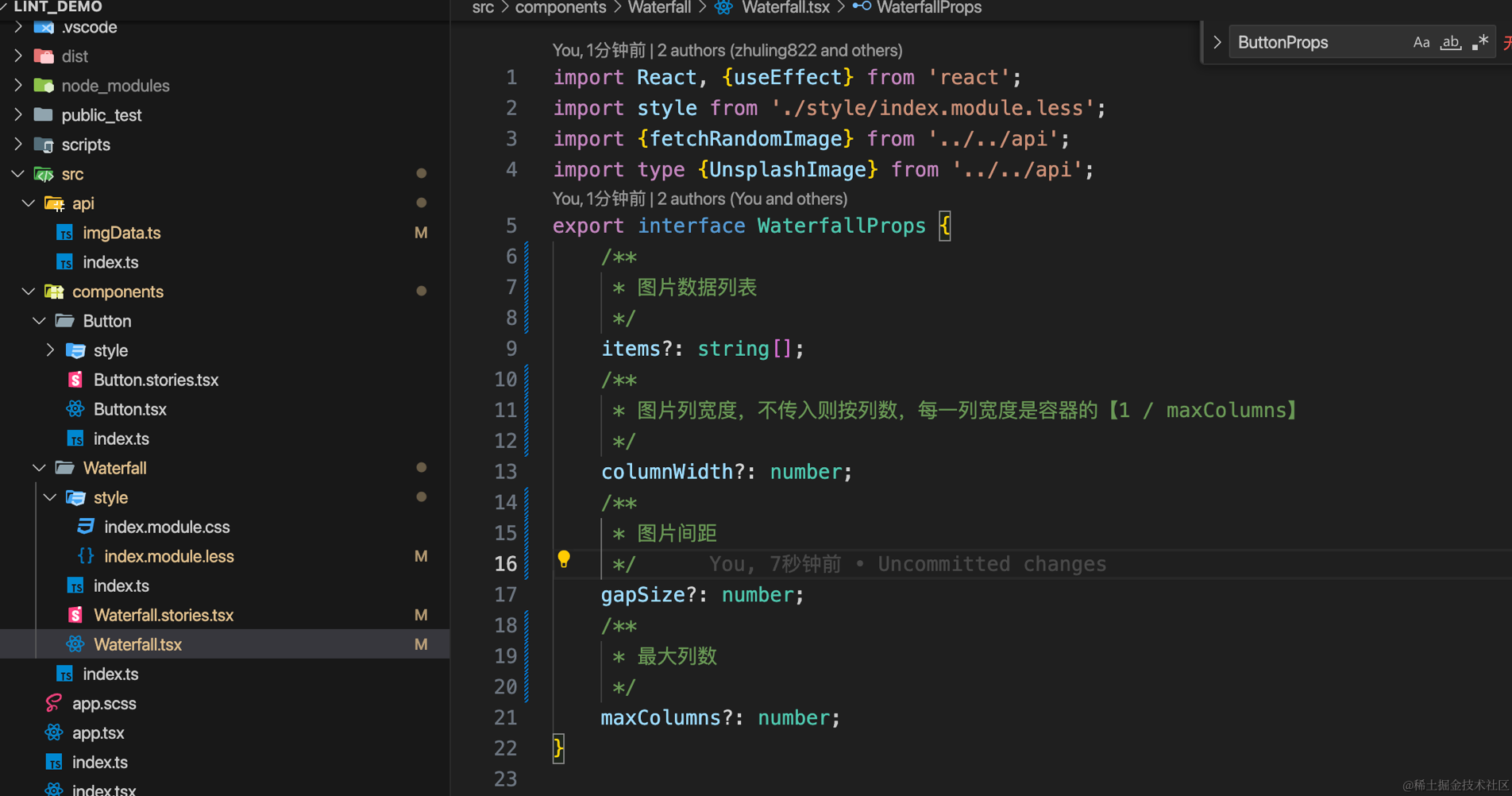This screenshot has height=796, width=1512.
Task: Click the Button folder icon
Action: pos(64,321)
